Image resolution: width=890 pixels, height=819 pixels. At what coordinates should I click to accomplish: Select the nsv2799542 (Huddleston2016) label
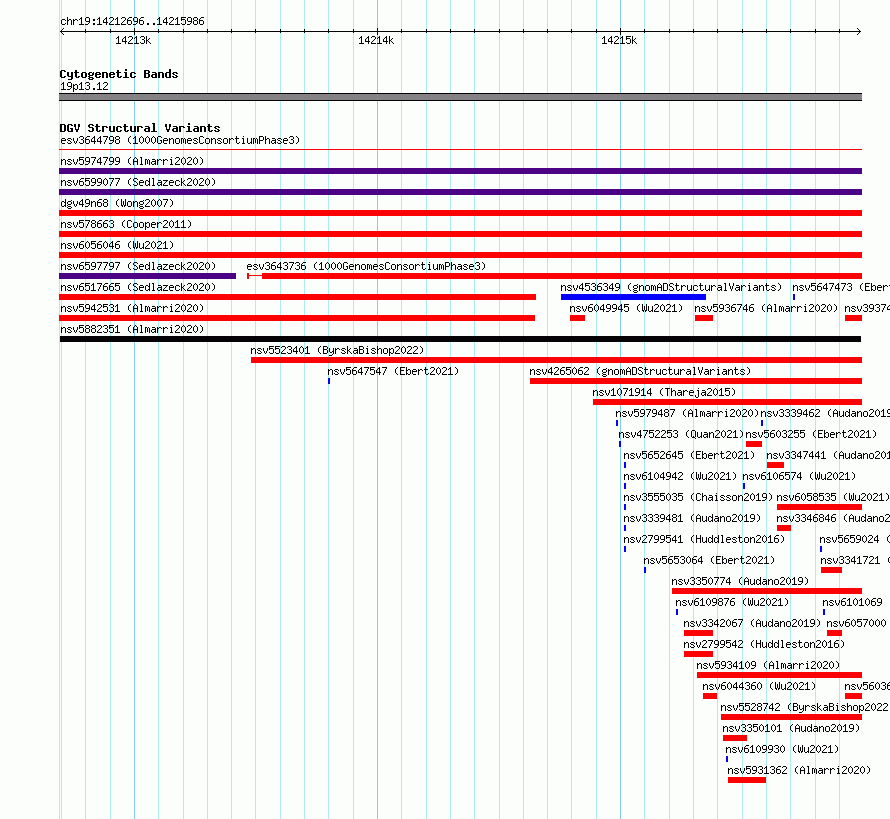coord(764,644)
